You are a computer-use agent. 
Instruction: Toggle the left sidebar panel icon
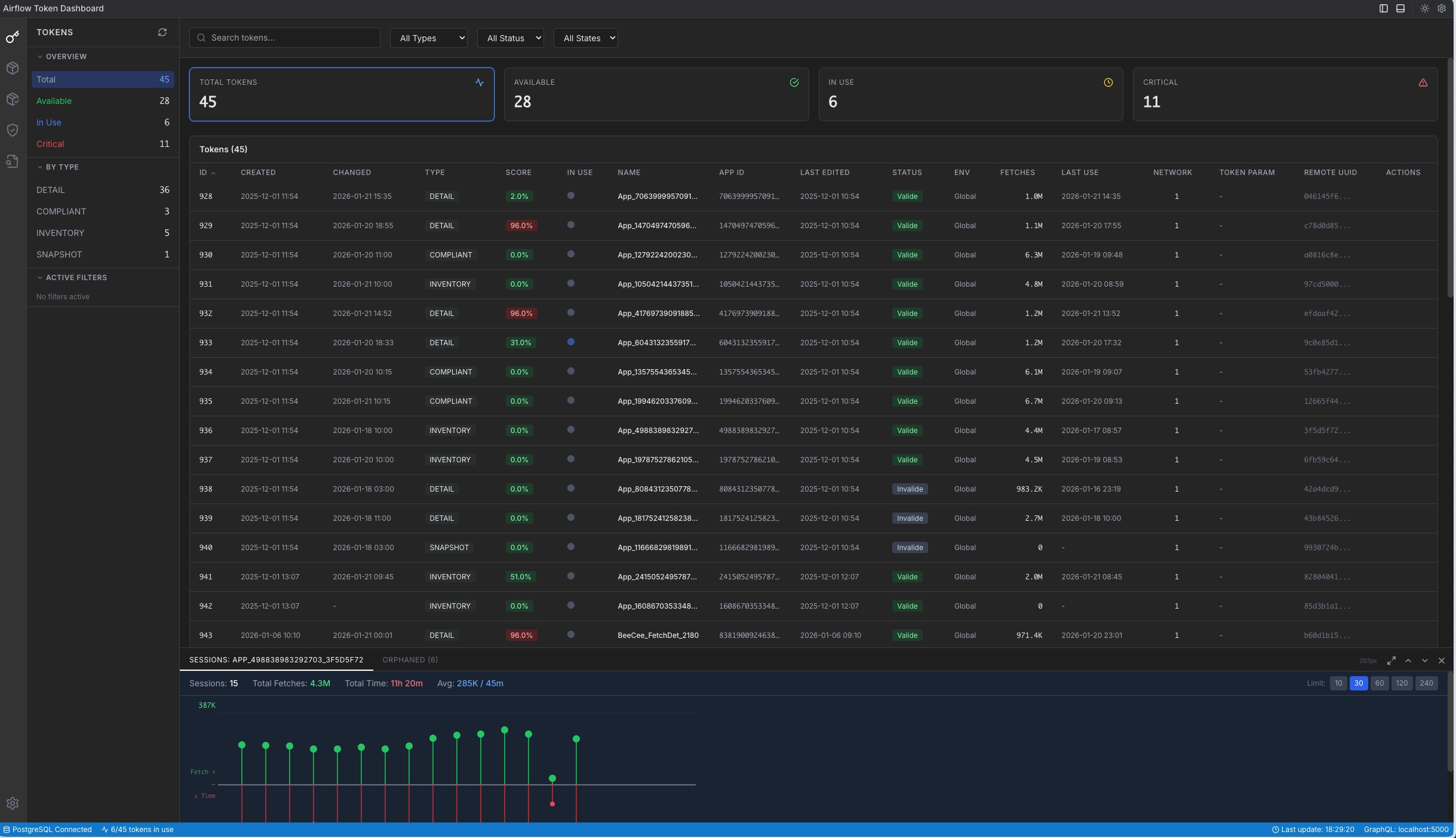point(1383,8)
